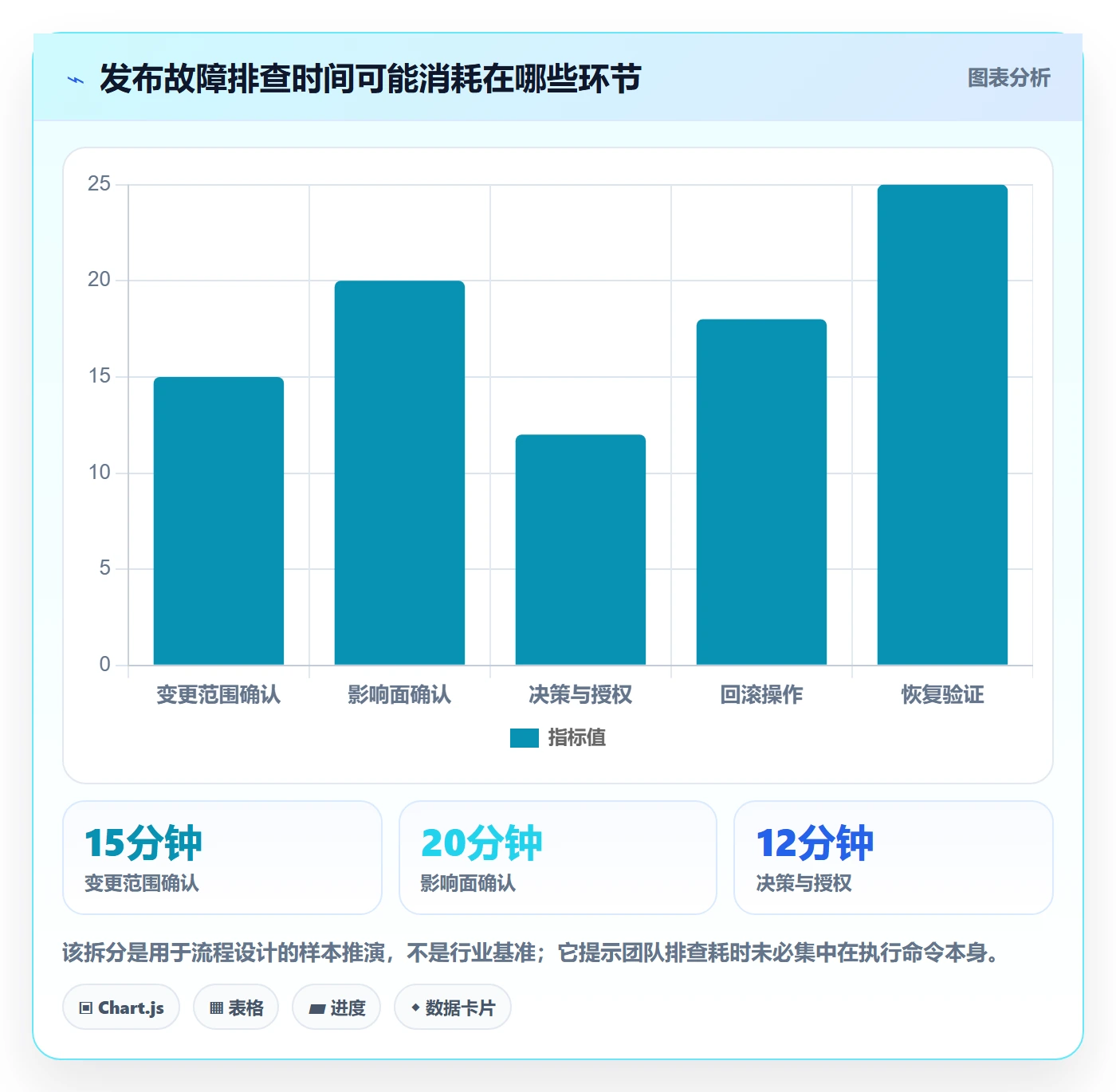1116x1092 pixels.
Task: Click the 进度 tag chip
Action: pos(336,1008)
